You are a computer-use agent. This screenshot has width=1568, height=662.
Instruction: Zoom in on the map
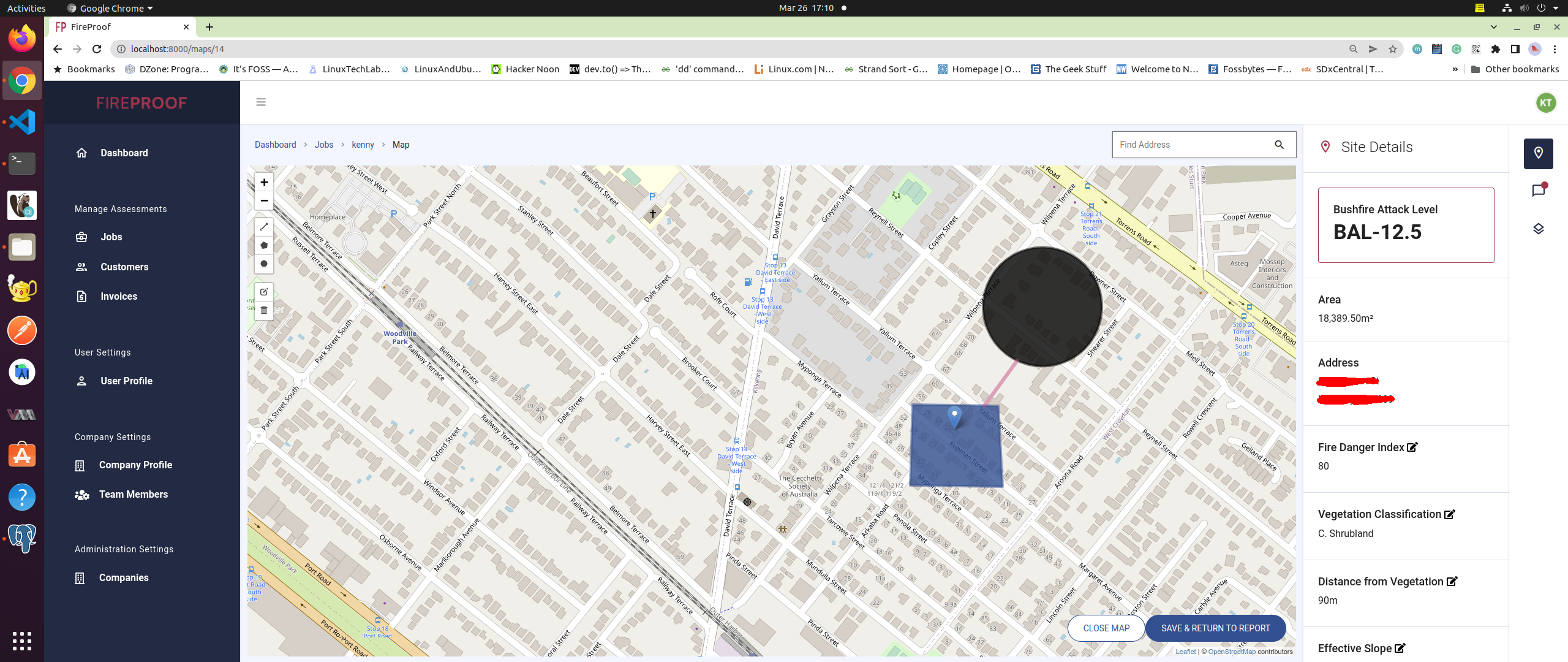tap(264, 182)
